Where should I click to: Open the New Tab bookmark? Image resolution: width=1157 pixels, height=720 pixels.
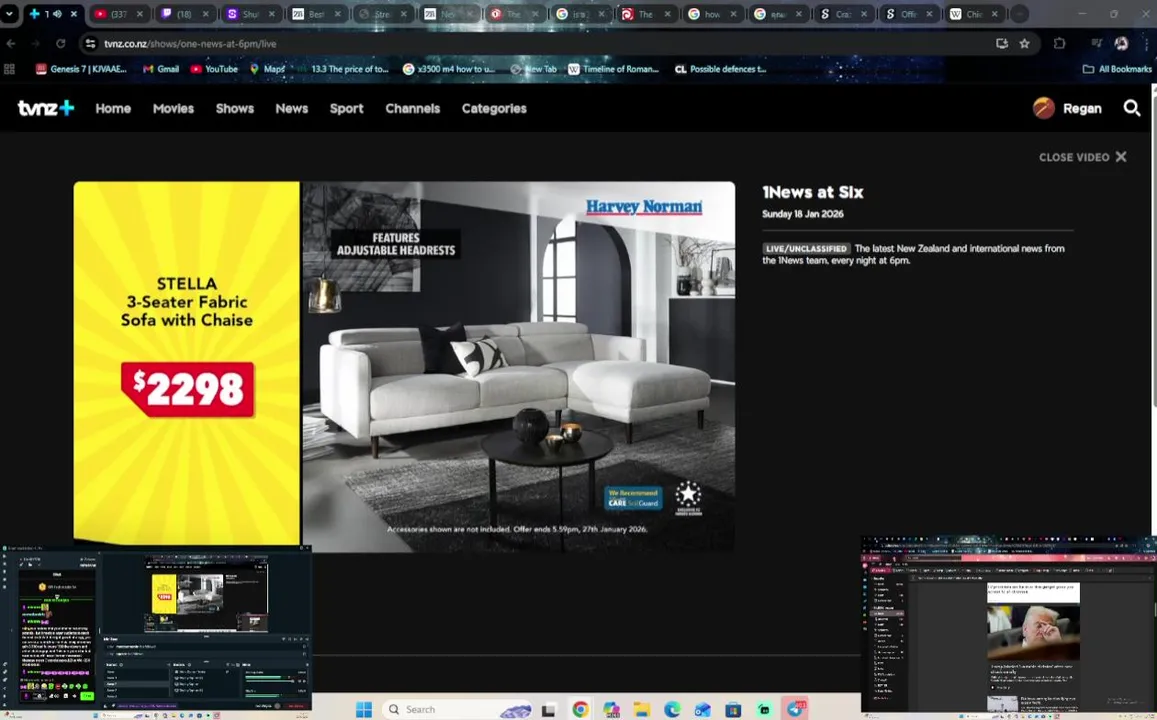click(x=533, y=69)
